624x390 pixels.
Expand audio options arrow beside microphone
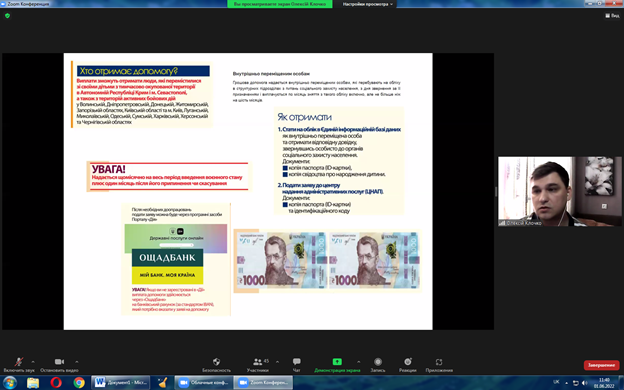pos(33,362)
